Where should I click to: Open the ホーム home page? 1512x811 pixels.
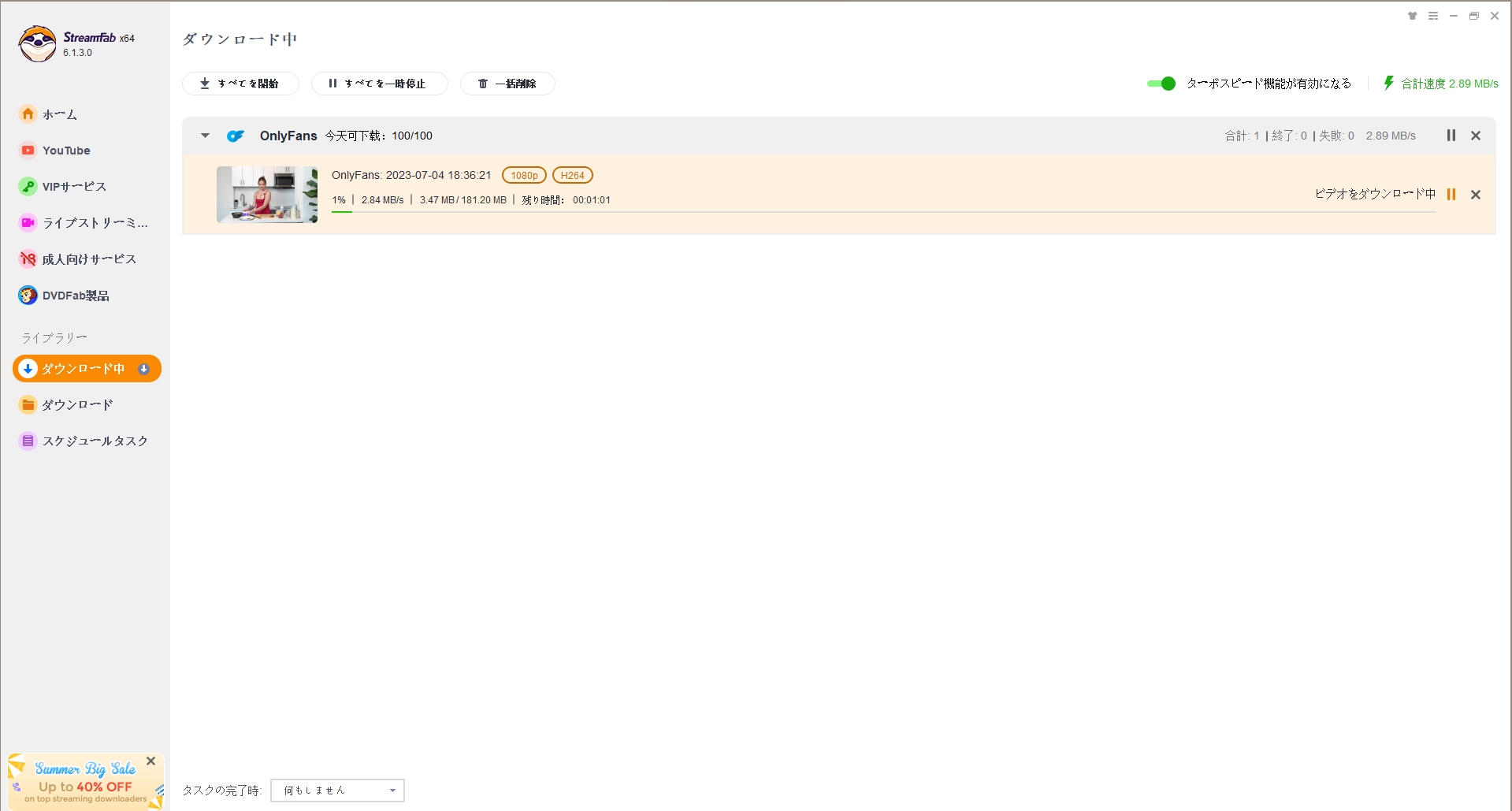(x=60, y=114)
